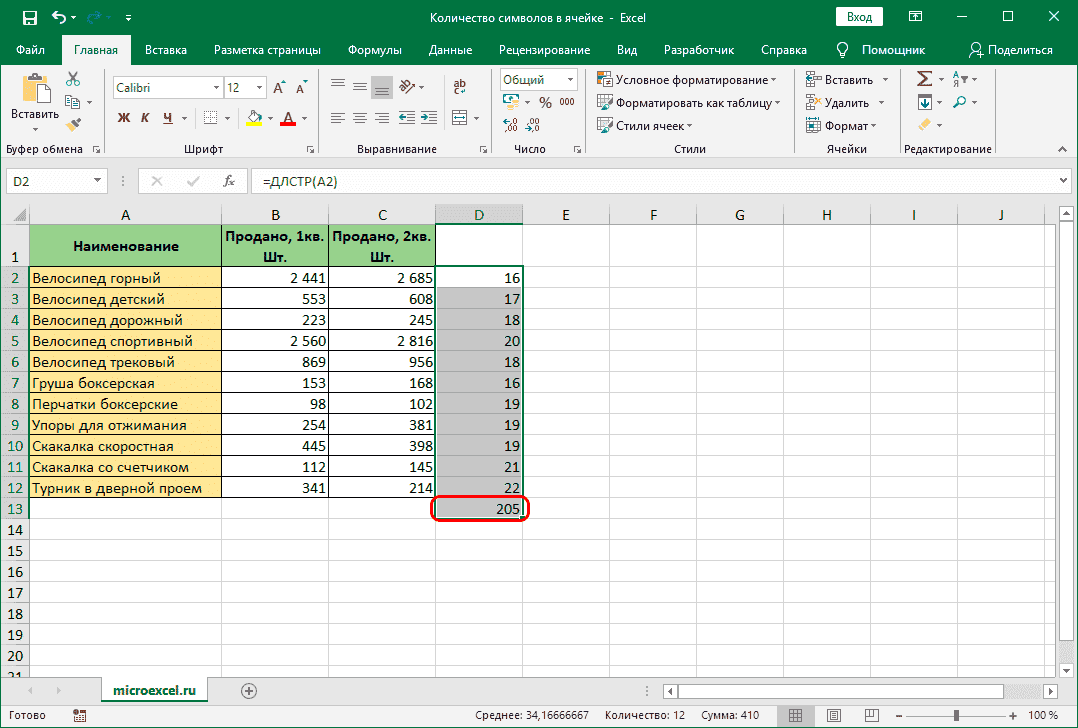Viewport: 1078px width, 728px height.
Task: Click the Поделиться share button
Action: pos(1011,50)
